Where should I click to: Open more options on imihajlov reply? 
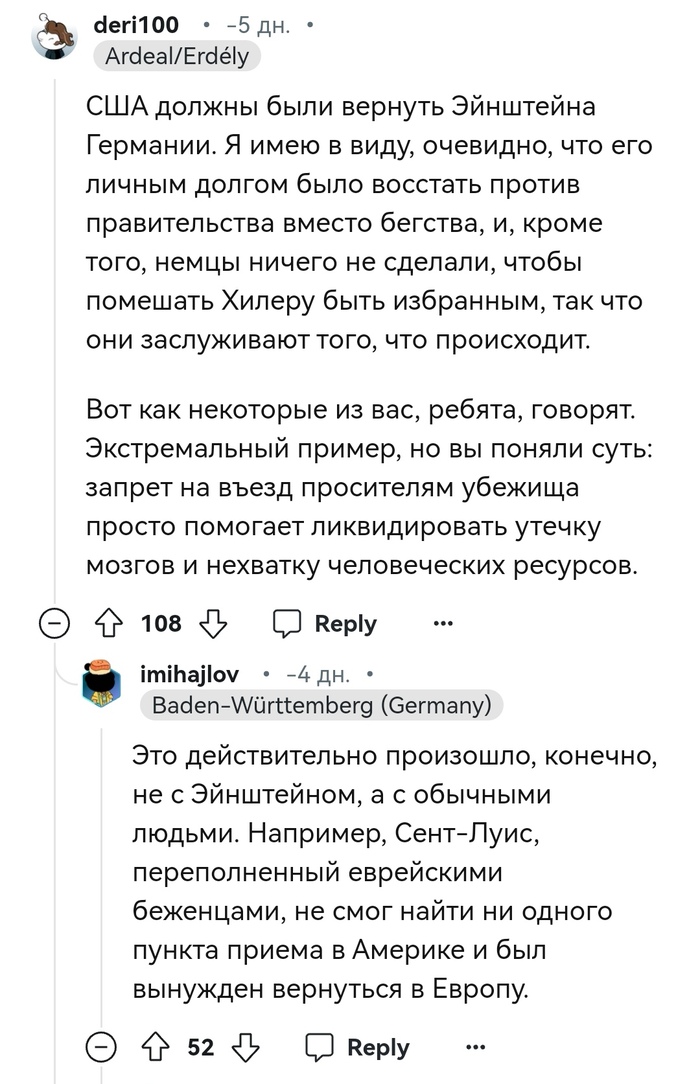point(475,1047)
